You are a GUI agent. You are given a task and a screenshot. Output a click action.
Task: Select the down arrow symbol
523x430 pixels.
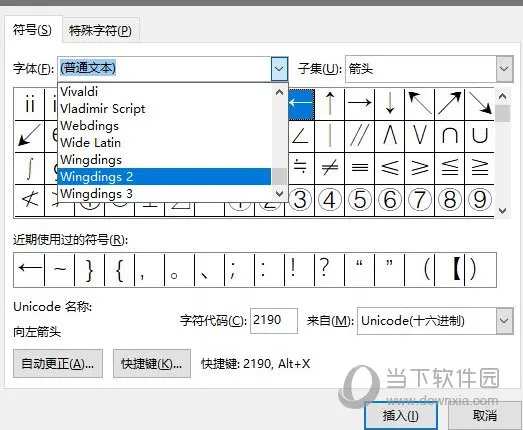coord(390,104)
